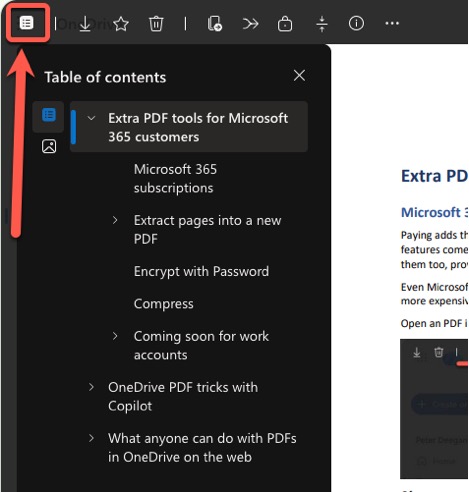The height and width of the screenshot is (492, 469).
Task: Click the Microsoft subheading in the document
Action: click(434, 212)
